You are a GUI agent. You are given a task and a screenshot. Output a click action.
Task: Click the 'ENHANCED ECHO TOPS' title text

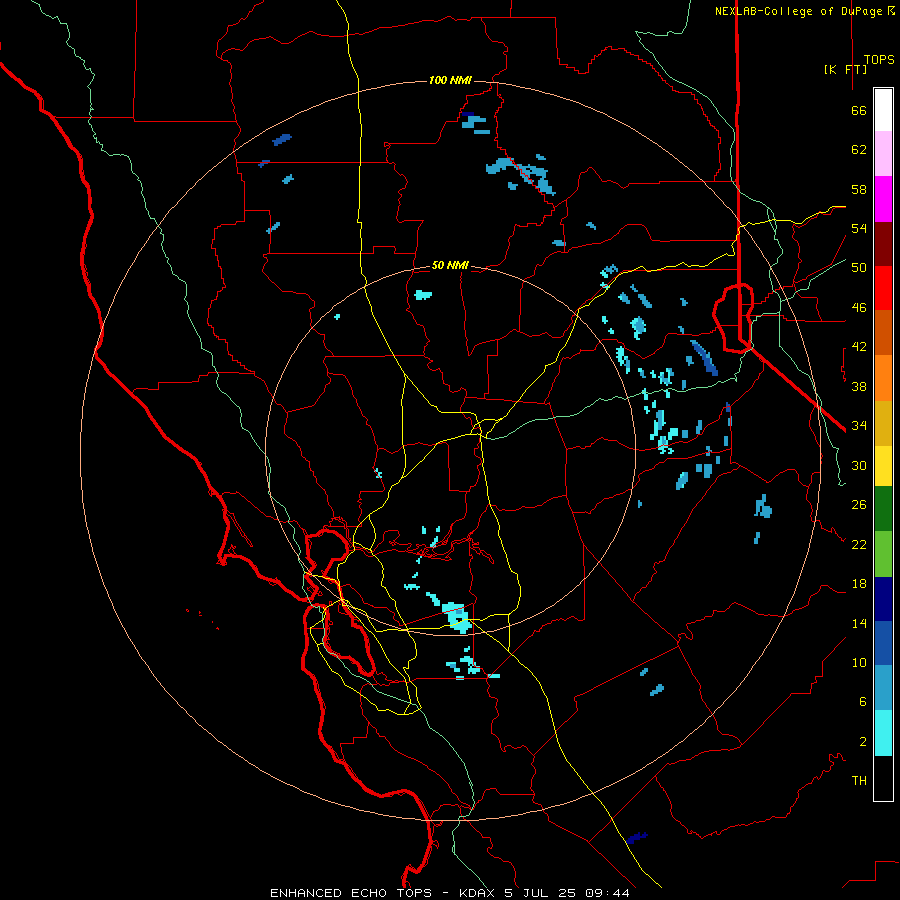[351, 893]
